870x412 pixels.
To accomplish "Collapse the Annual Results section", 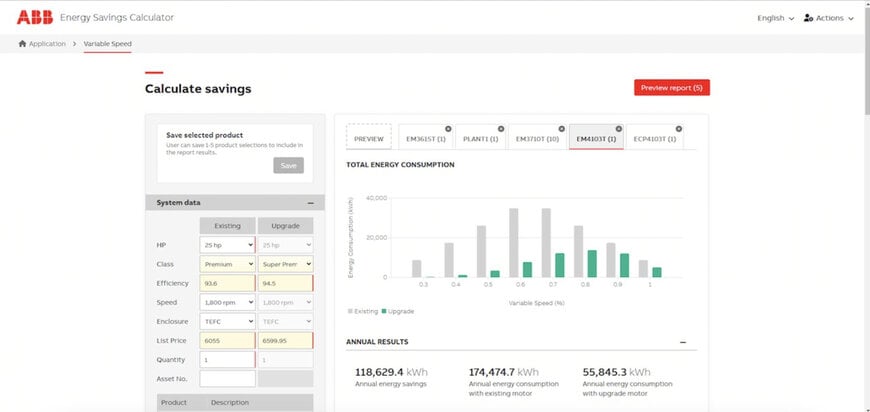I will pyautogui.click(x=682, y=342).
